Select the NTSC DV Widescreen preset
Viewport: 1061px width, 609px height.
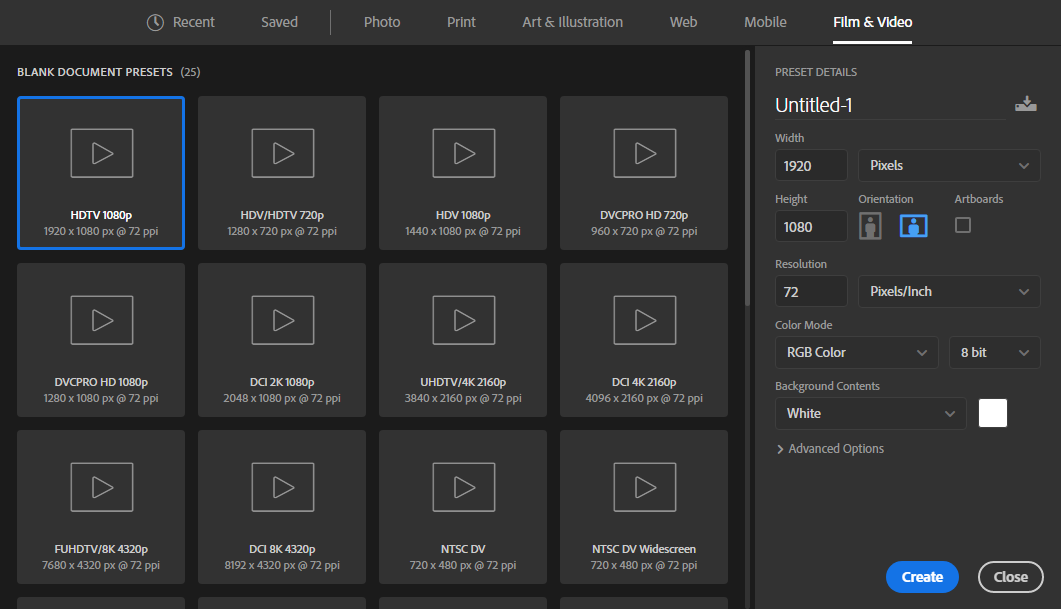click(x=644, y=506)
